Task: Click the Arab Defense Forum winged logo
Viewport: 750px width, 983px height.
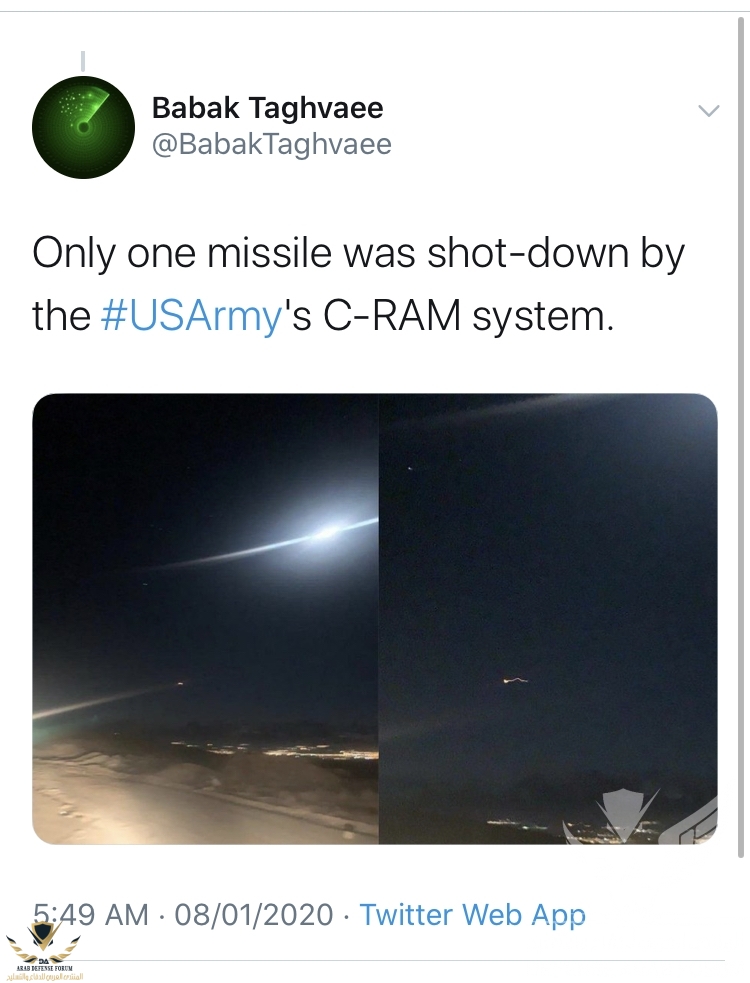Action: coord(42,940)
